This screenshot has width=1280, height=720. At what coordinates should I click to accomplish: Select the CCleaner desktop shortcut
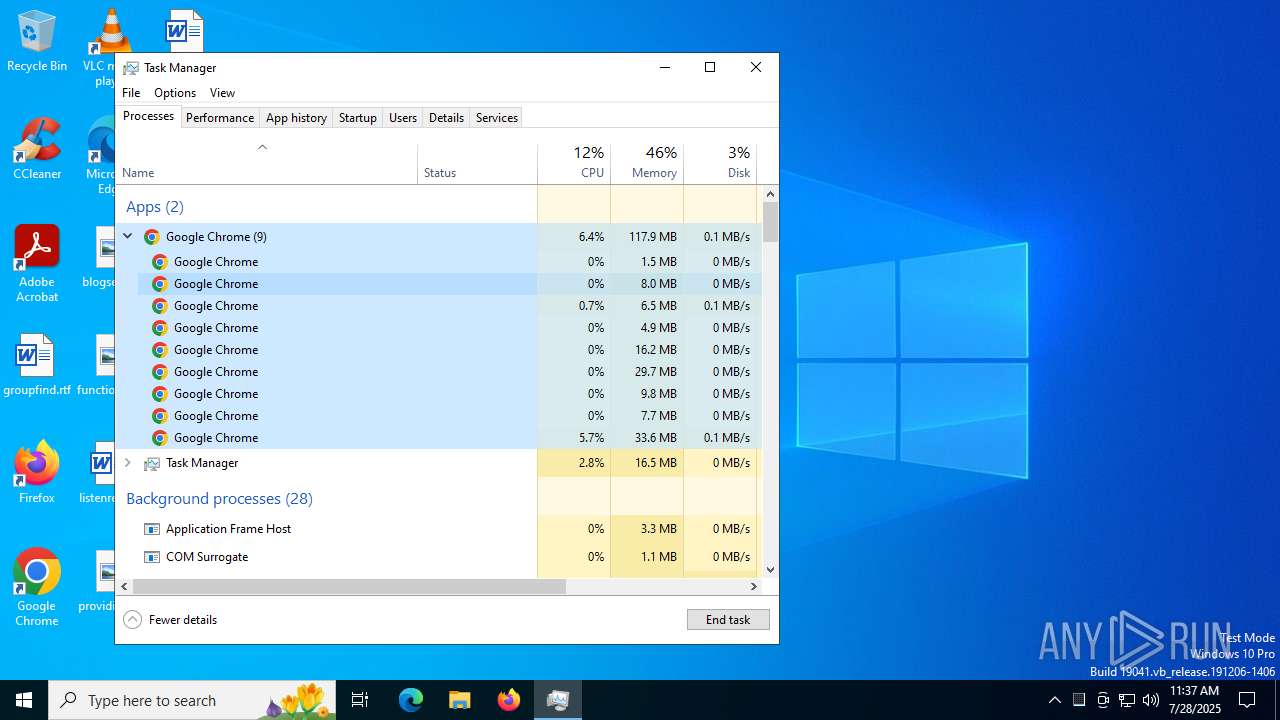point(37,148)
